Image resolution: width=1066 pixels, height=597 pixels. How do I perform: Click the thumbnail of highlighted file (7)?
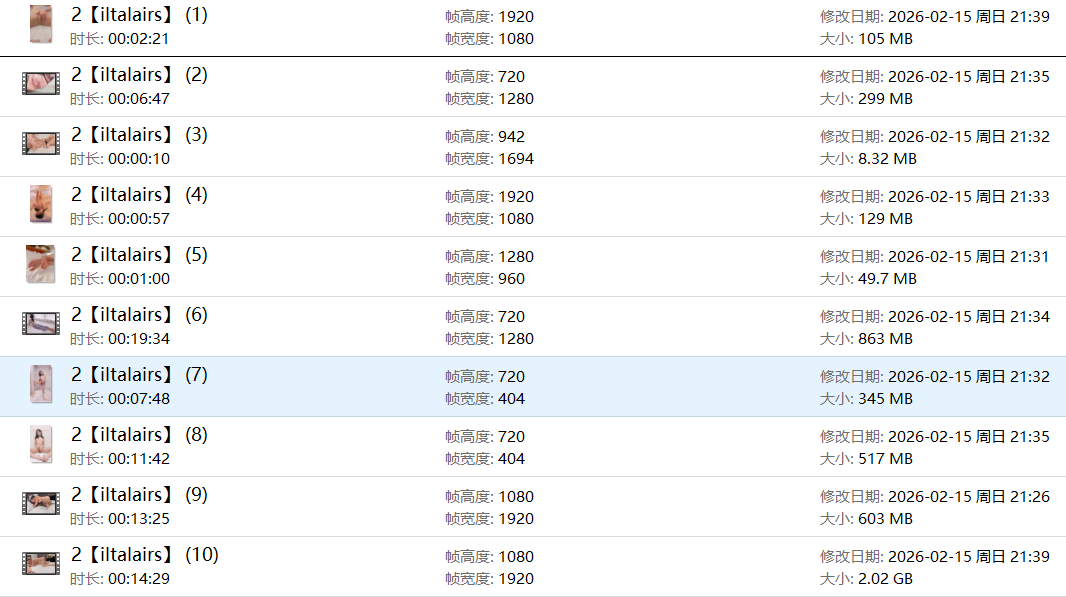point(41,384)
